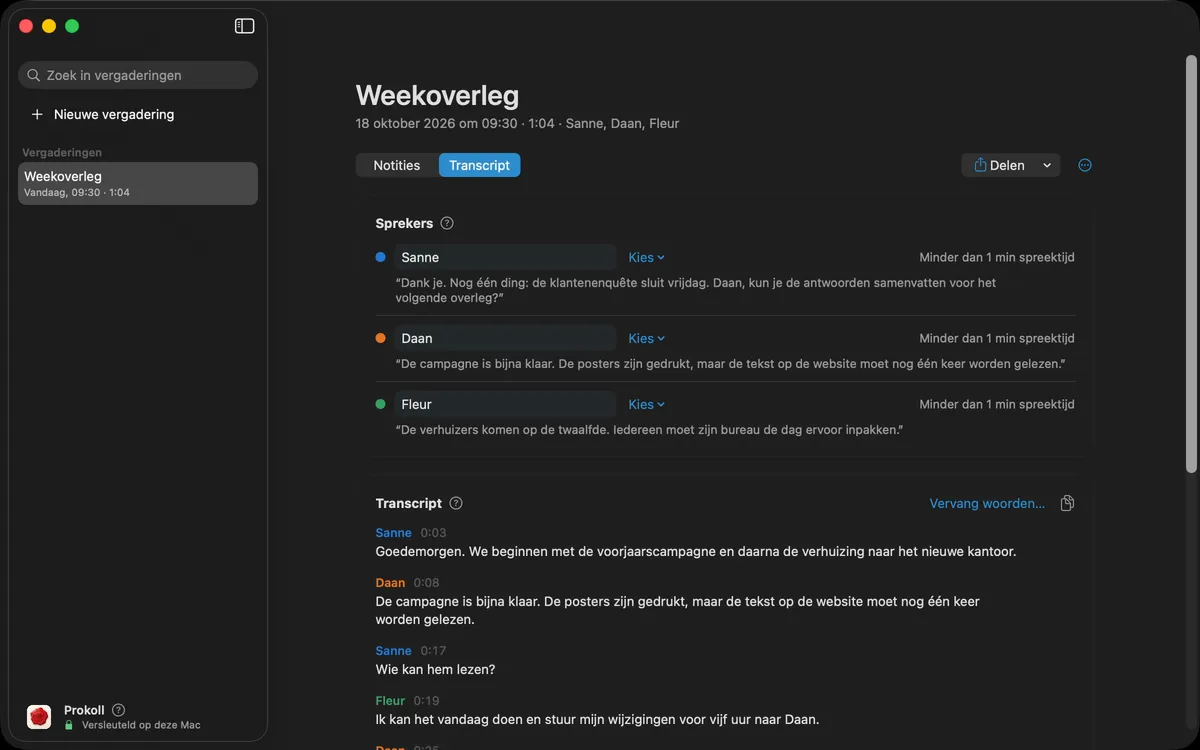Click Sanne speaker label at 0:17
This screenshot has height=750, width=1200.
coord(393,651)
